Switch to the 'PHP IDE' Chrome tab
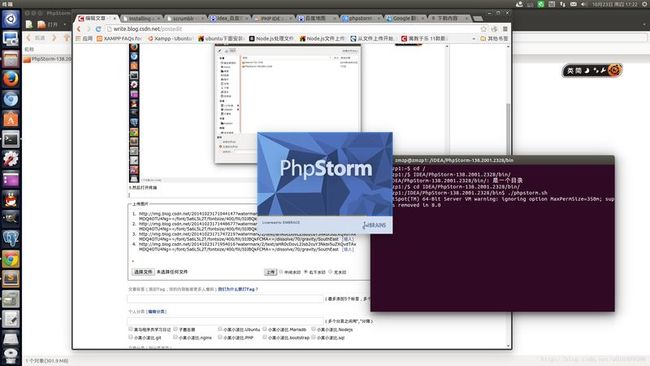Image resolution: width=650 pixels, height=366 pixels. point(272,19)
